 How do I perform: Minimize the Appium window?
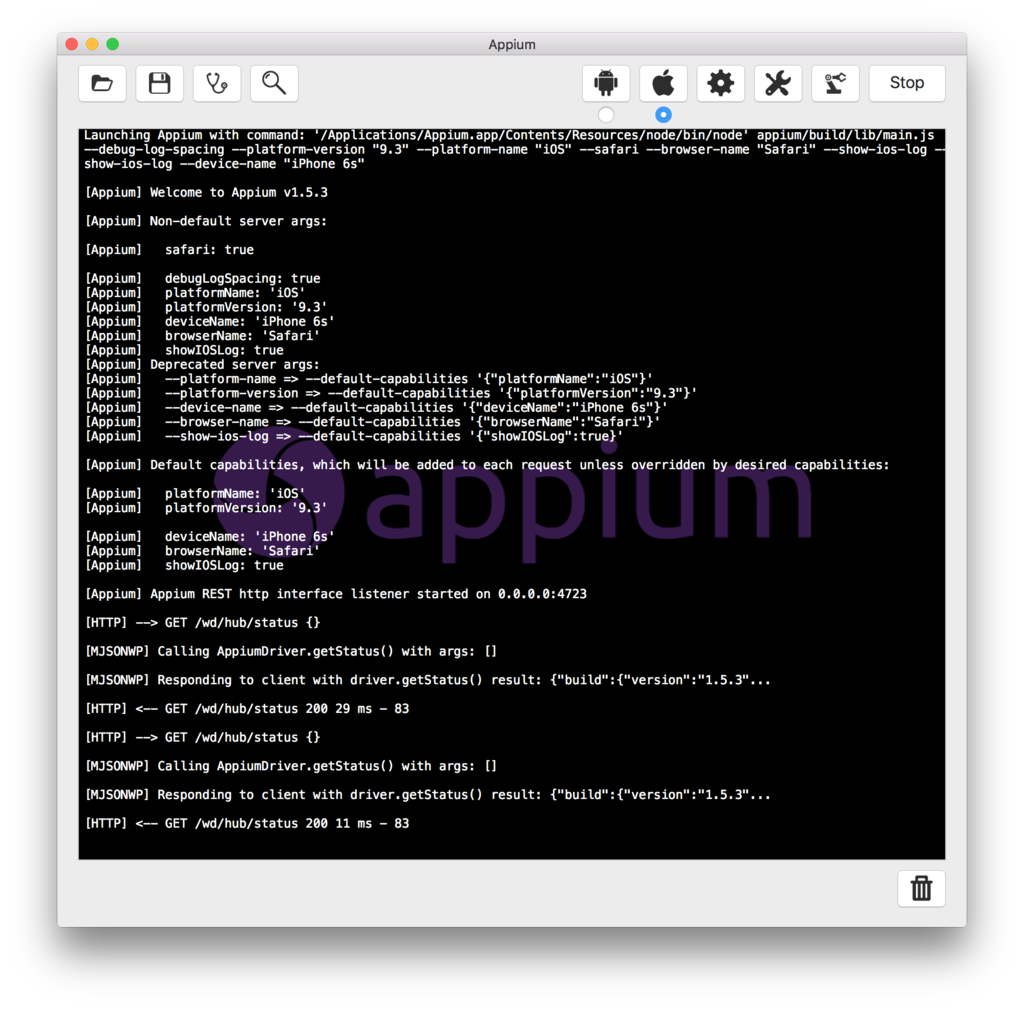click(92, 44)
